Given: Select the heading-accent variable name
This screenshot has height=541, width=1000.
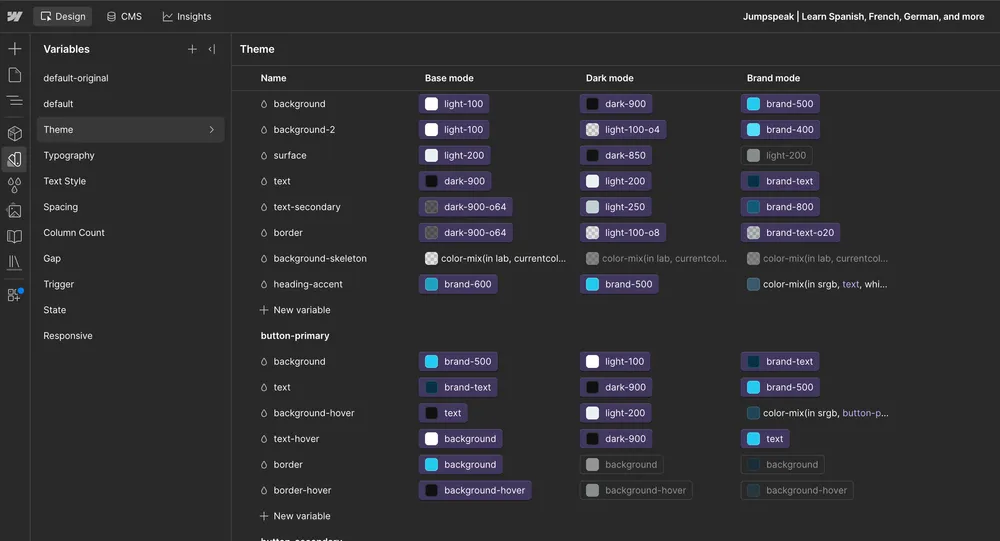Looking at the screenshot, I should [308, 285].
